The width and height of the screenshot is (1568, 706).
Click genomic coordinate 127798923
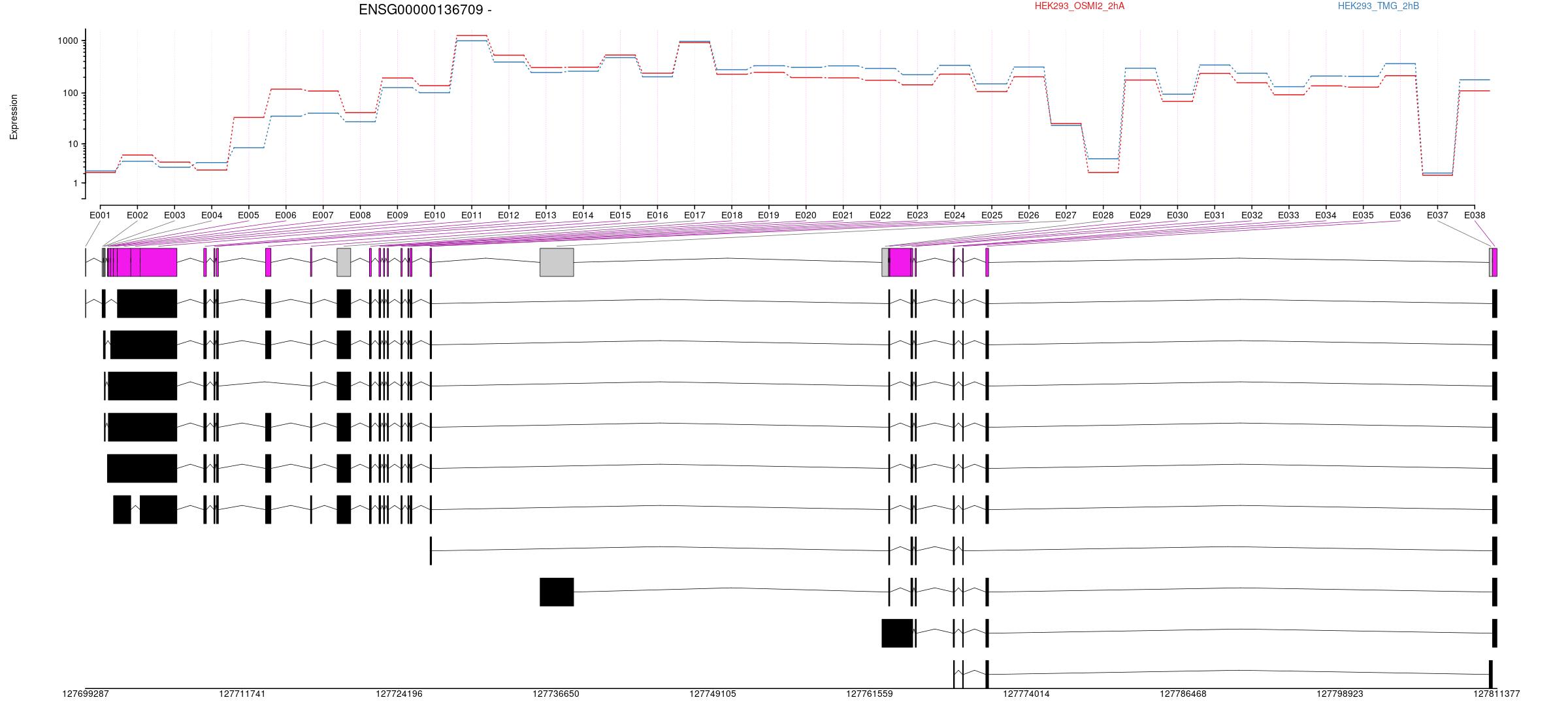click(1340, 694)
